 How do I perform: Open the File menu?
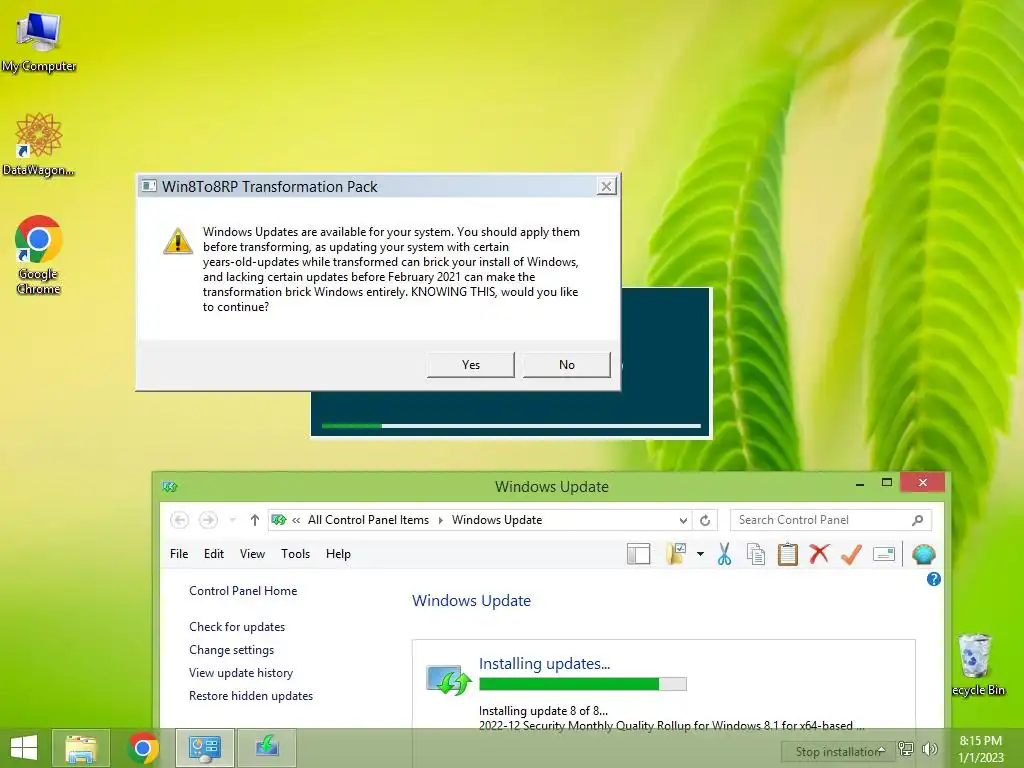[179, 554]
